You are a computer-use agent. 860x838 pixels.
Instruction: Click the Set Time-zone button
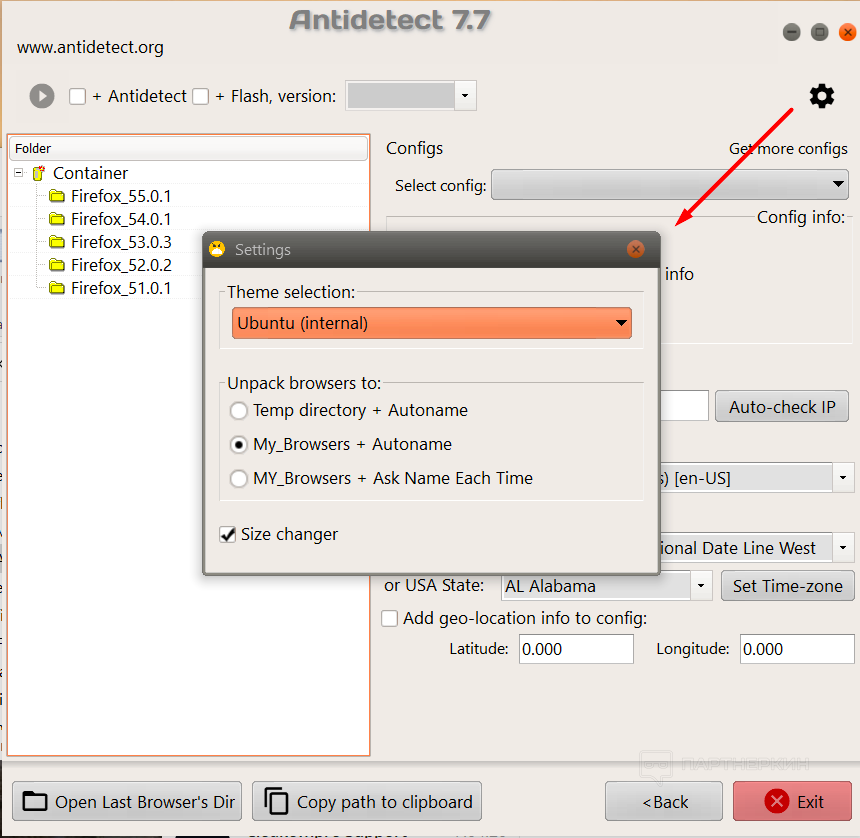click(788, 586)
